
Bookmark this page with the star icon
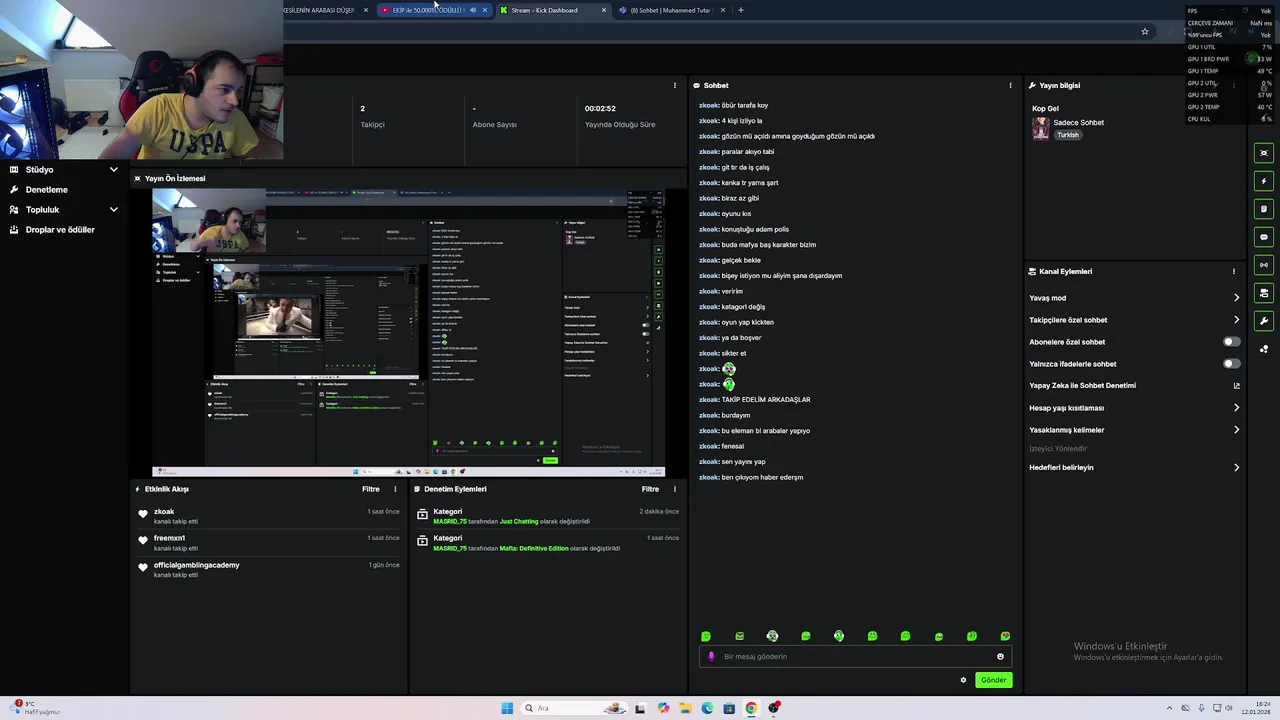pos(1145,31)
